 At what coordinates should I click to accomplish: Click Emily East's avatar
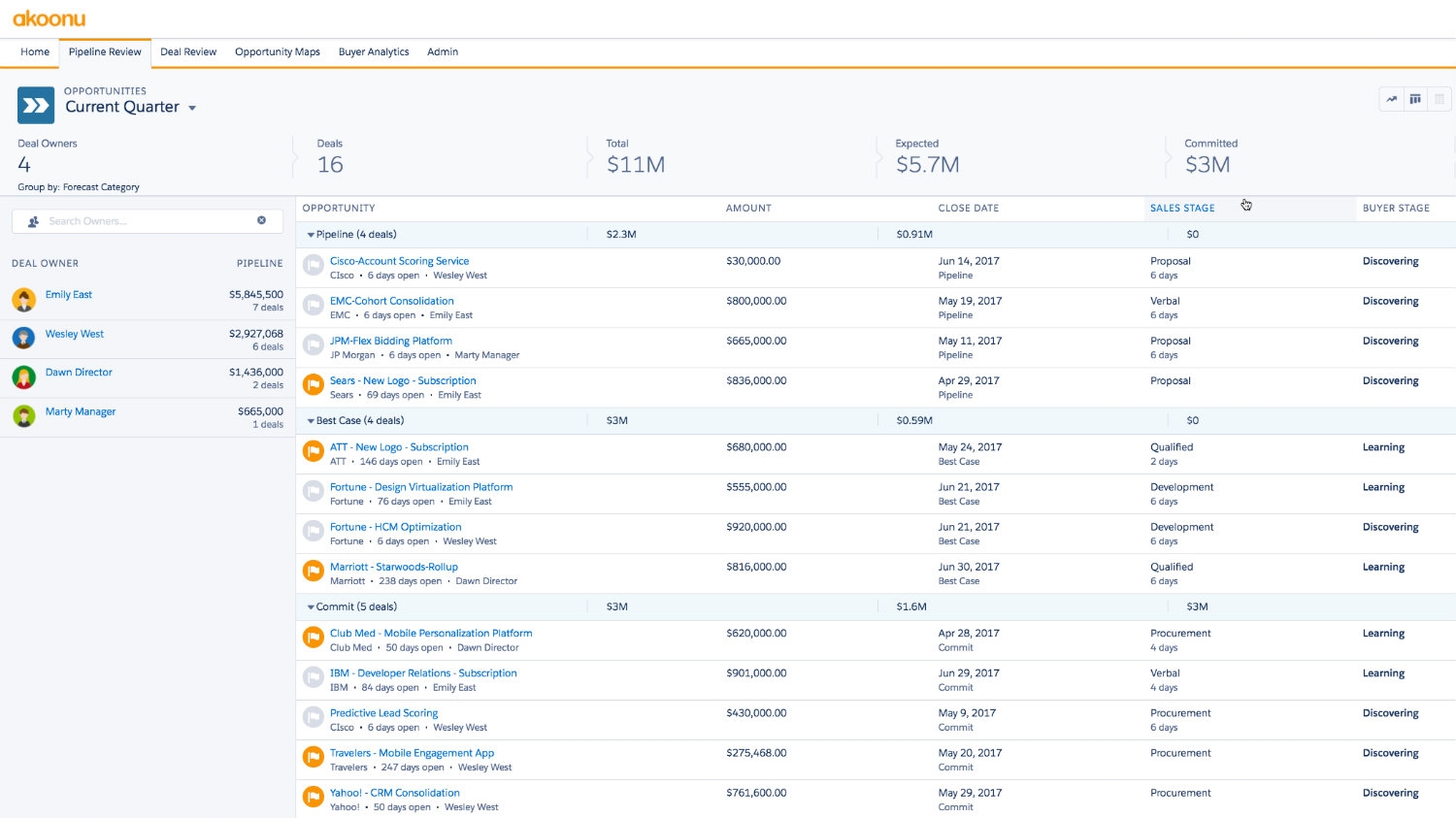pos(24,300)
